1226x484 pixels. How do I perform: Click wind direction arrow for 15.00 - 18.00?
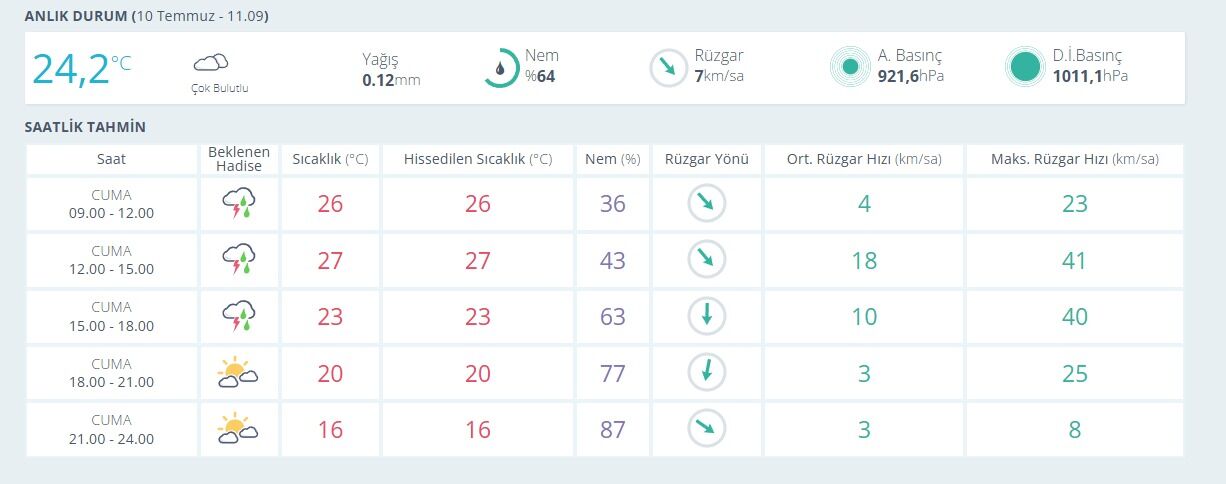pyautogui.click(x=706, y=316)
